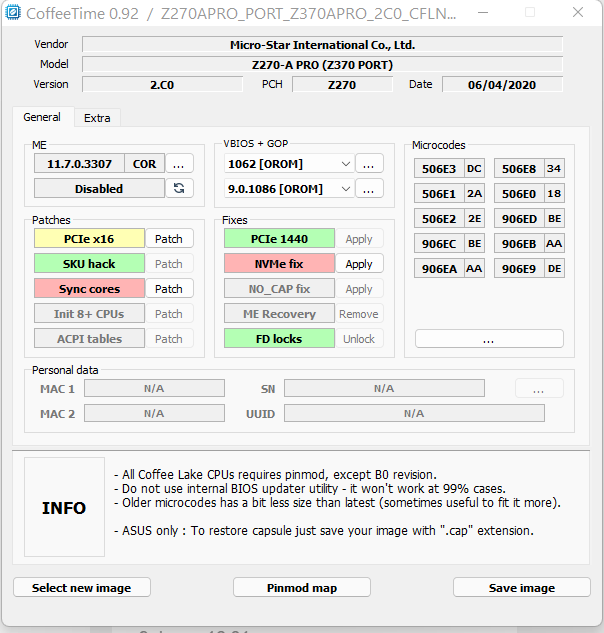Select the 506E8 microcode entry
Image resolution: width=604 pixels, height=633 pixels.
pyautogui.click(x=529, y=168)
